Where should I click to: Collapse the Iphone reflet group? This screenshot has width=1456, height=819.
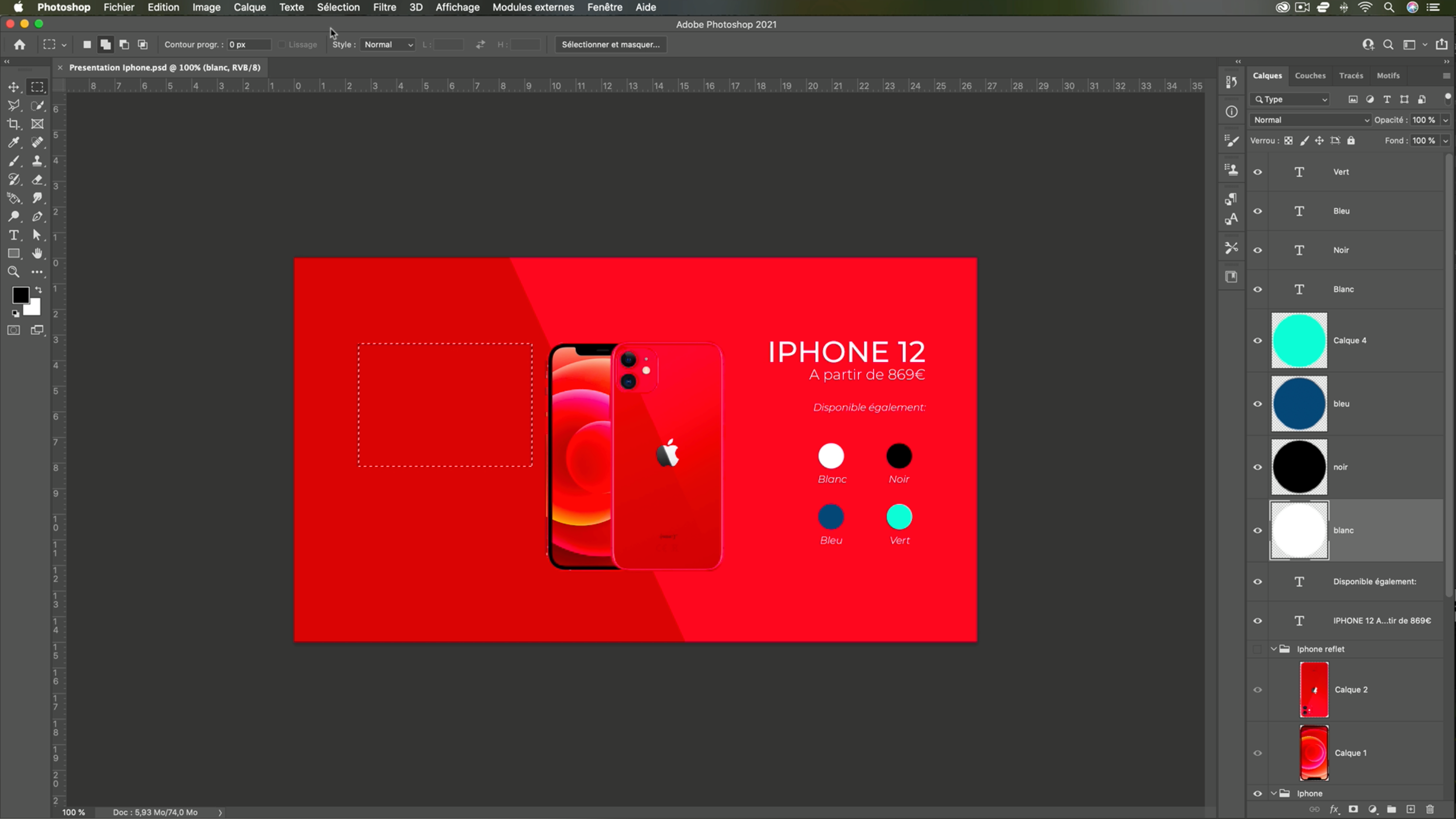pyautogui.click(x=1274, y=649)
